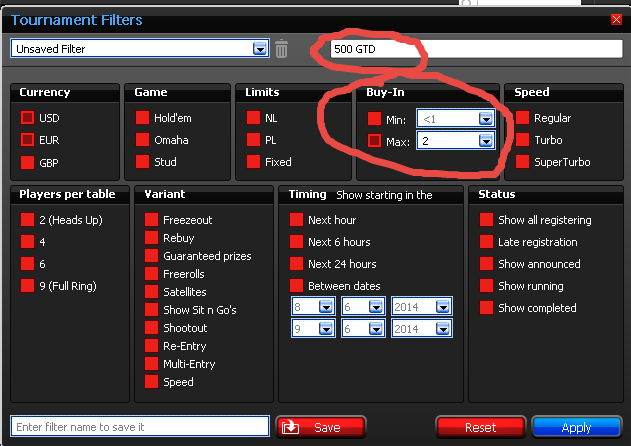
Task: Check Next 6 hours timing option
Action: click(x=296, y=242)
